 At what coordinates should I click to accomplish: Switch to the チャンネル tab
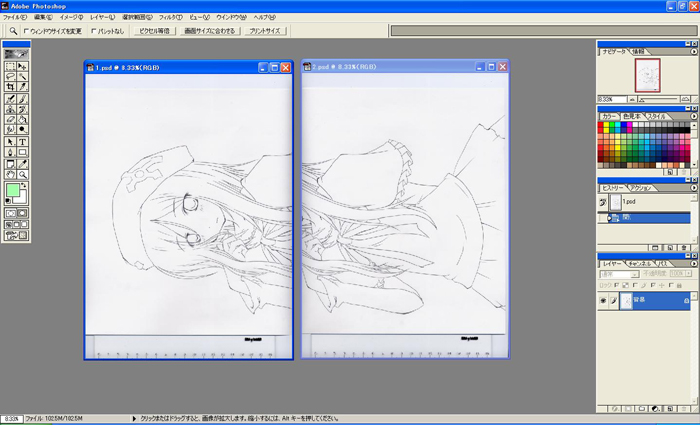tap(640, 264)
